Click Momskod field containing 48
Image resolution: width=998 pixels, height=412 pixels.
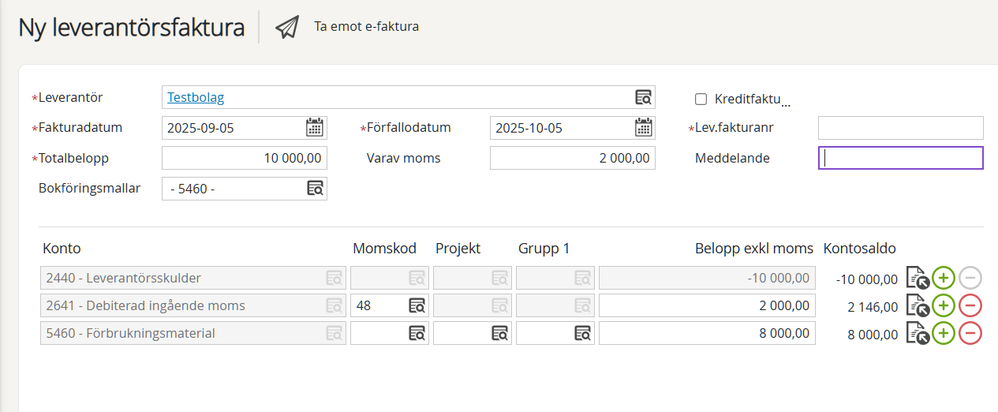tap(390, 306)
